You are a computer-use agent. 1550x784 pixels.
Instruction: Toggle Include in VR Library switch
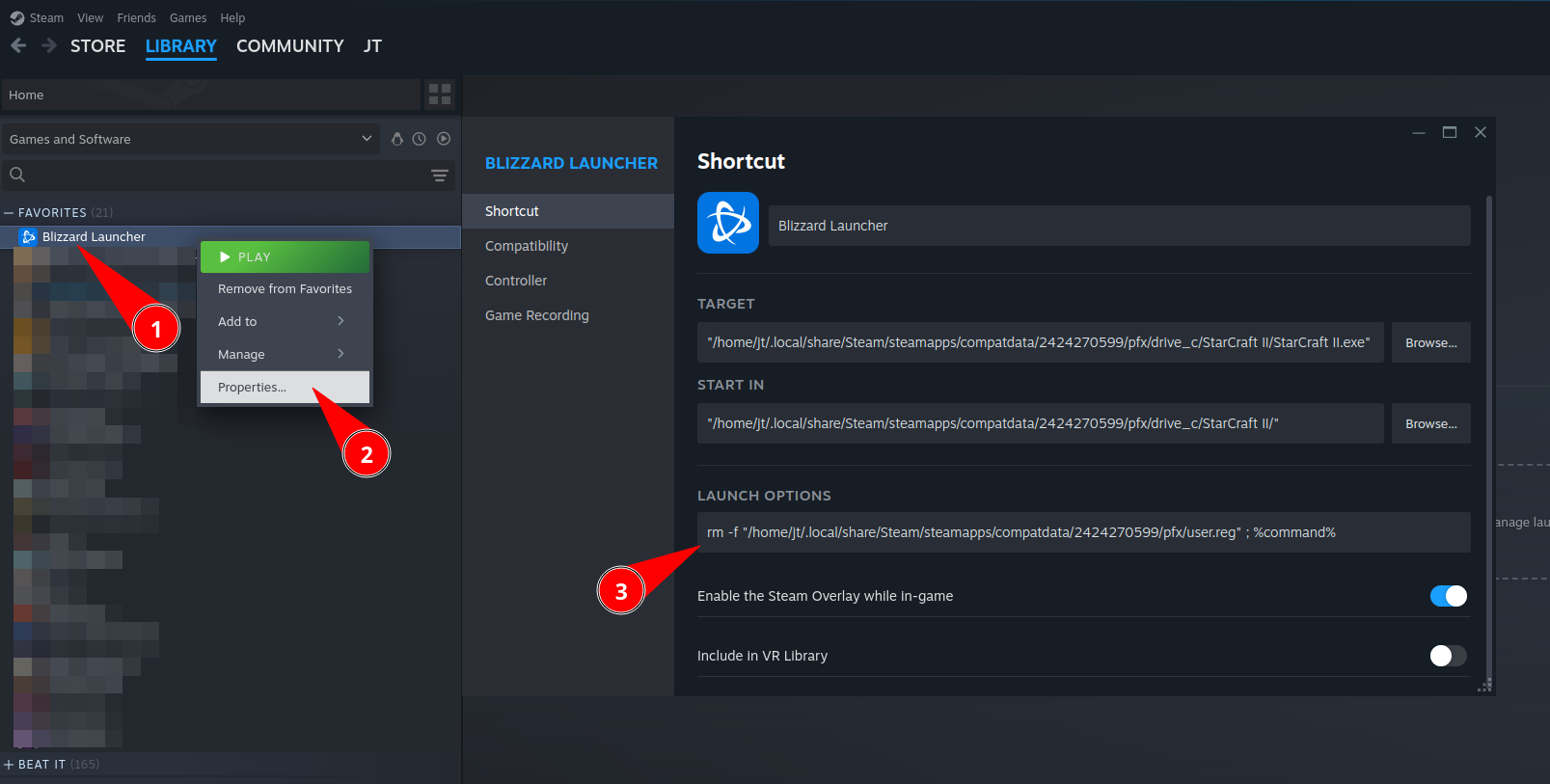pos(1449,656)
